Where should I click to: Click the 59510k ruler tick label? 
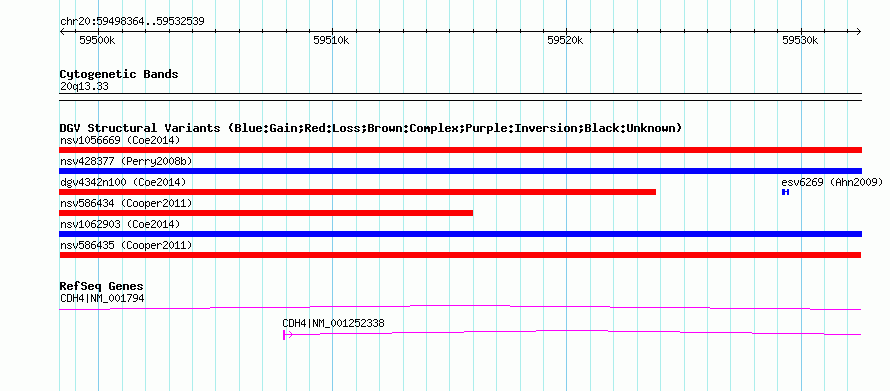331,40
